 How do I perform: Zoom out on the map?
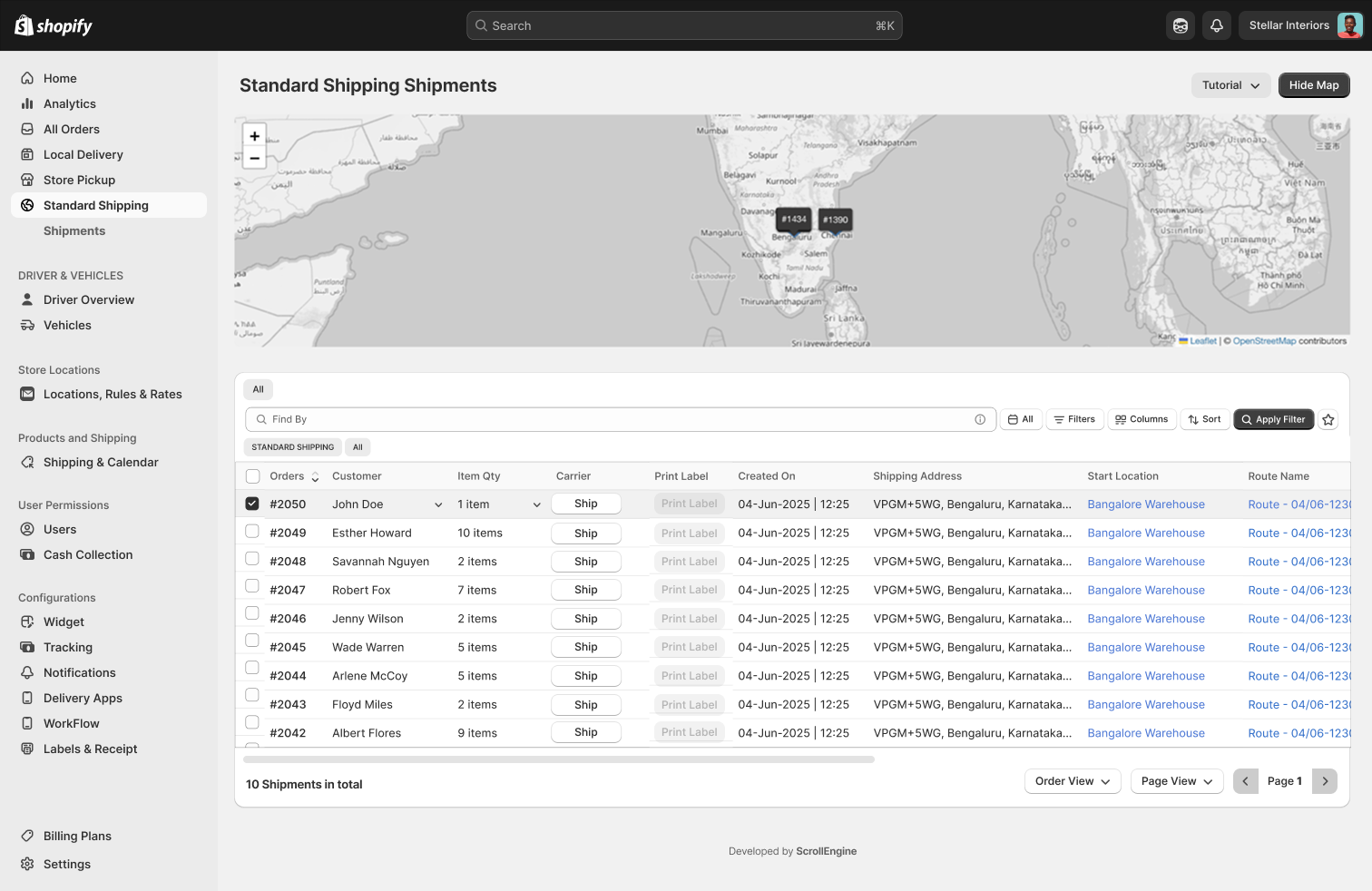(x=255, y=159)
